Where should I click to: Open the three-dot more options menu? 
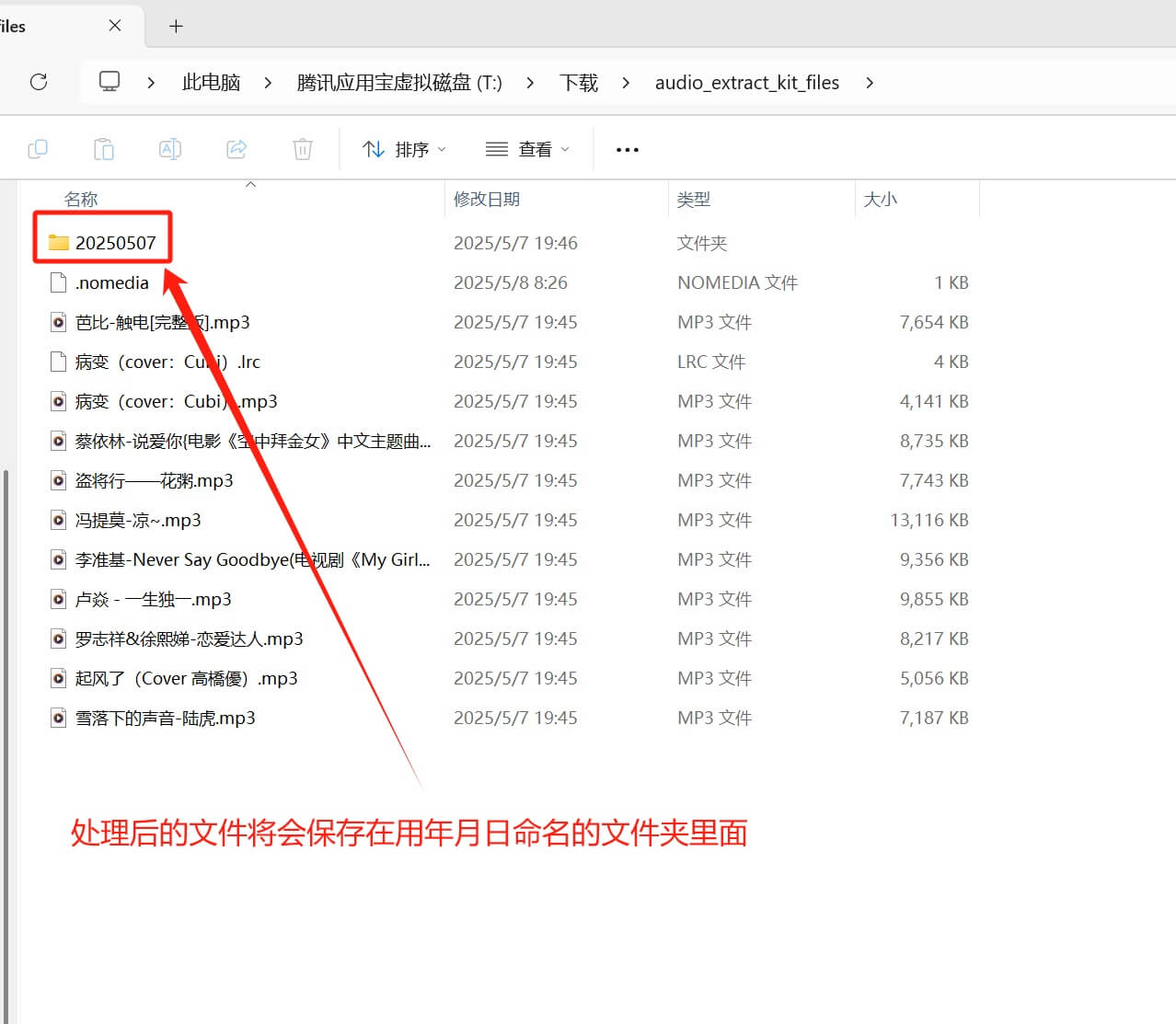[x=627, y=150]
